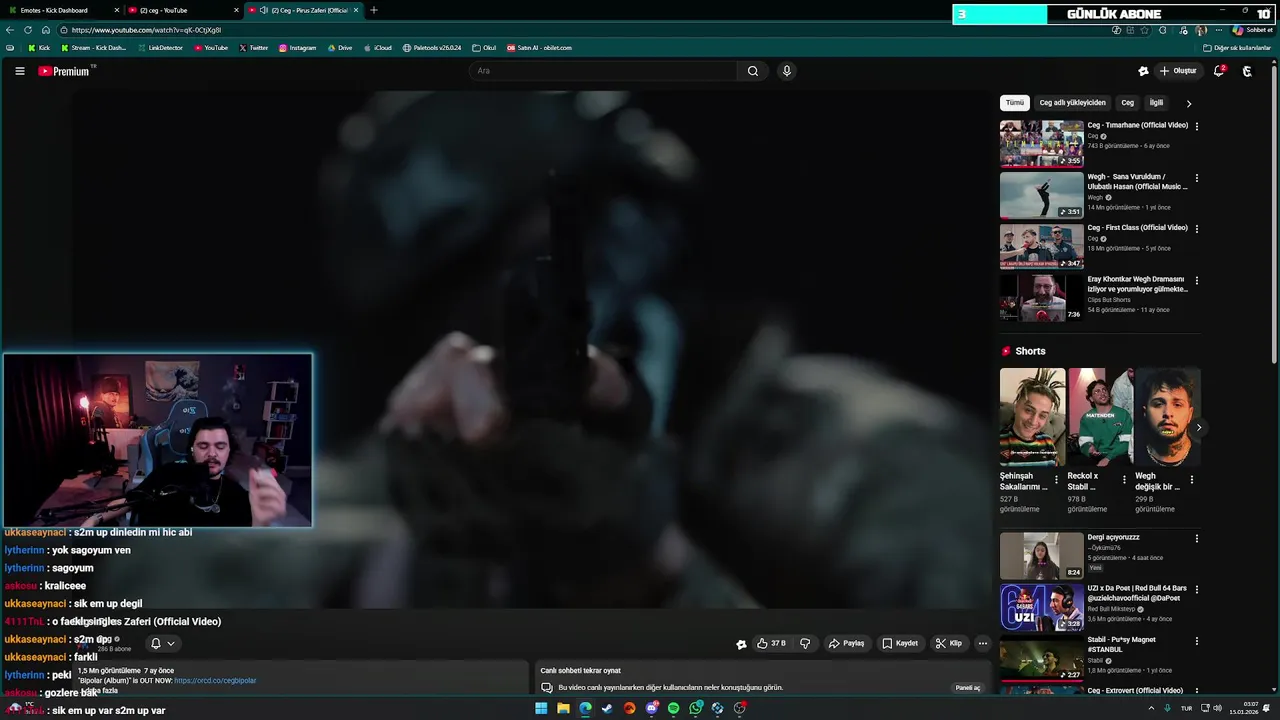Screen dimensions: 1280x720
Task: Reload the page with the refresh icon
Action: (x=28, y=30)
